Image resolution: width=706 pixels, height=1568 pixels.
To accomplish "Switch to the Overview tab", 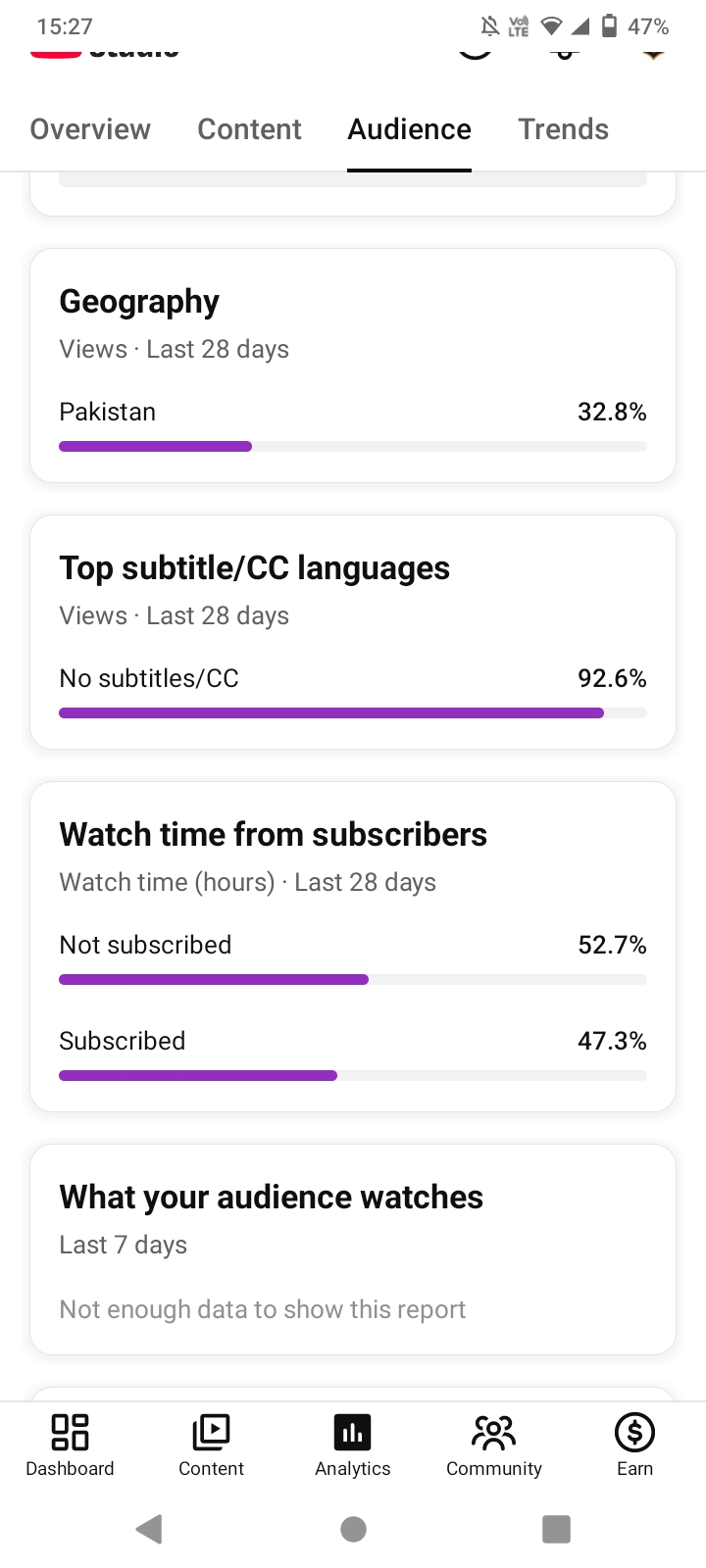I will [90, 129].
